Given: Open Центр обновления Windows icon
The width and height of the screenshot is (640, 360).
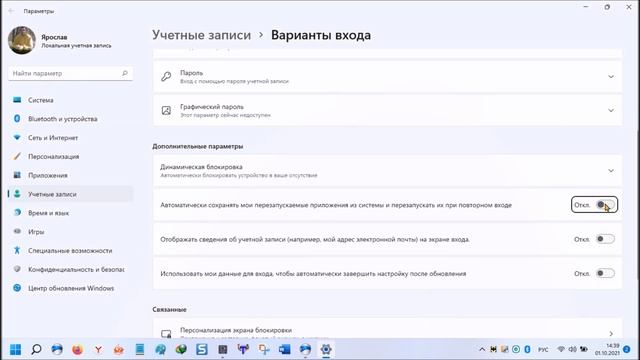Looking at the screenshot, I should click(x=17, y=288).
